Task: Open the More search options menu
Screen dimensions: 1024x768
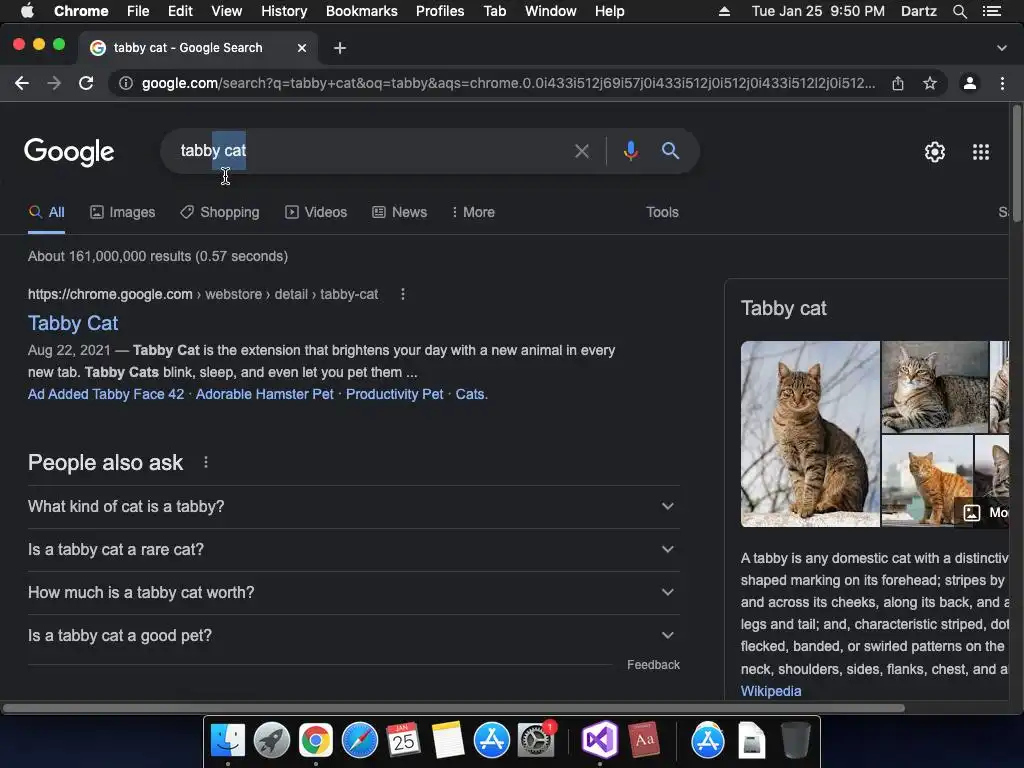Action: point(473,212)
